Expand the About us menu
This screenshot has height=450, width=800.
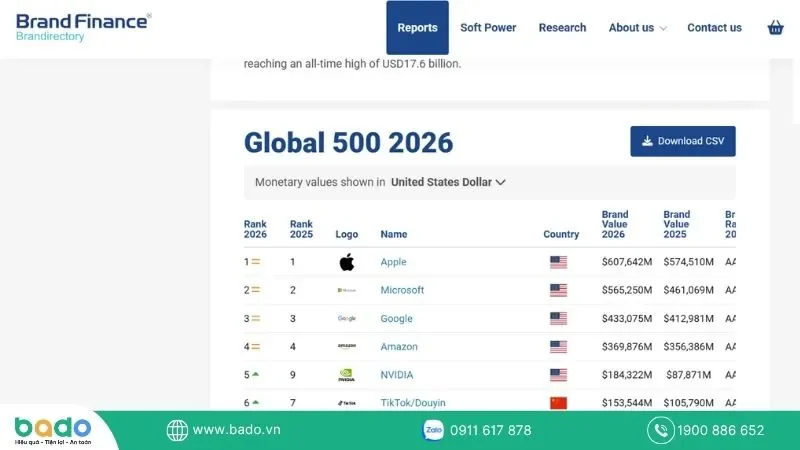pyautogui.click(x=637, y=28)
